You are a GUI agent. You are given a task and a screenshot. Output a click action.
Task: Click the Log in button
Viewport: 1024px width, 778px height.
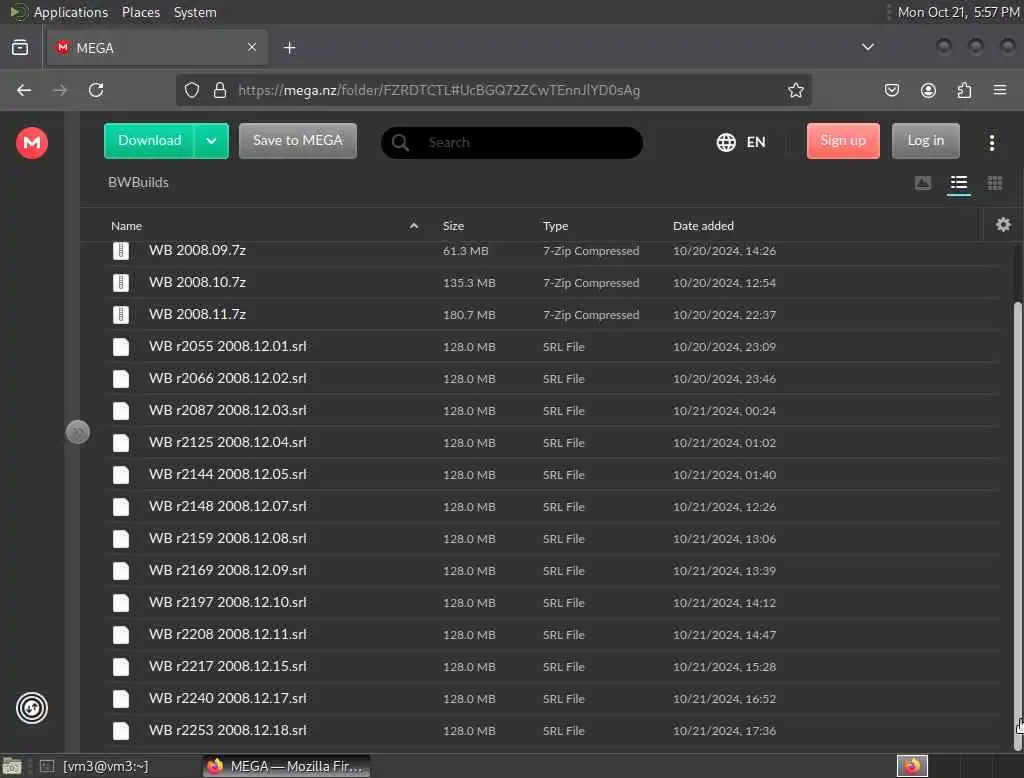925,140
